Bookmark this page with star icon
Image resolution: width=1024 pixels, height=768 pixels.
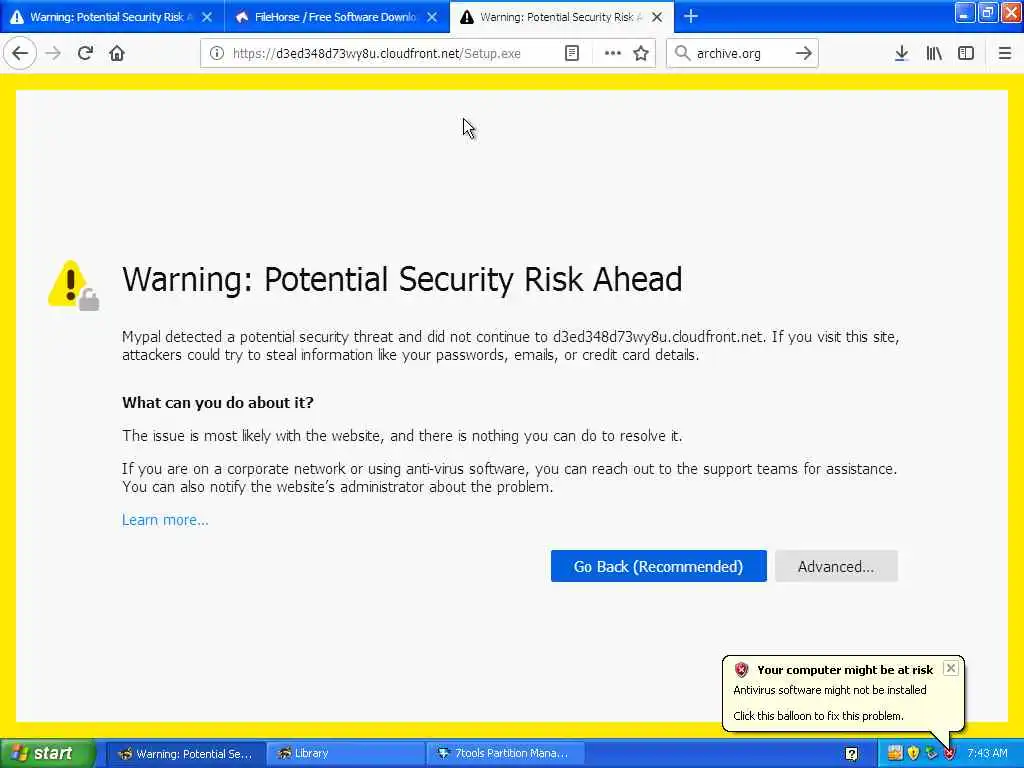pos(641,53)
